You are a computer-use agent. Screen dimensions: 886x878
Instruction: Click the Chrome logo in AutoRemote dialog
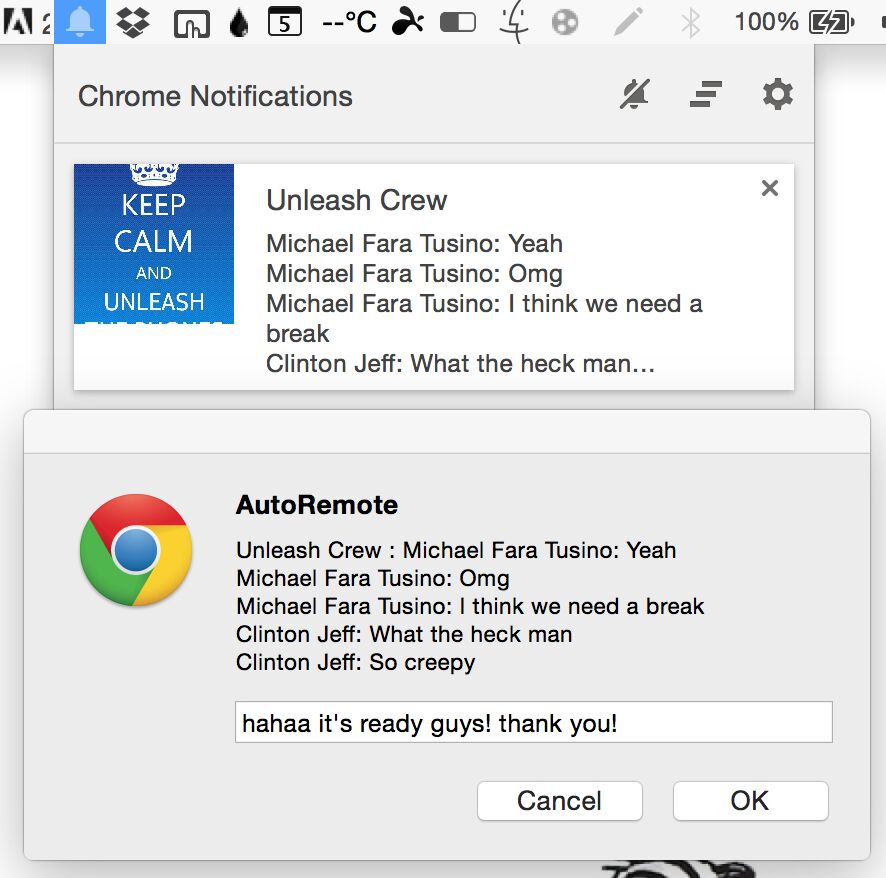click(136, 550)
